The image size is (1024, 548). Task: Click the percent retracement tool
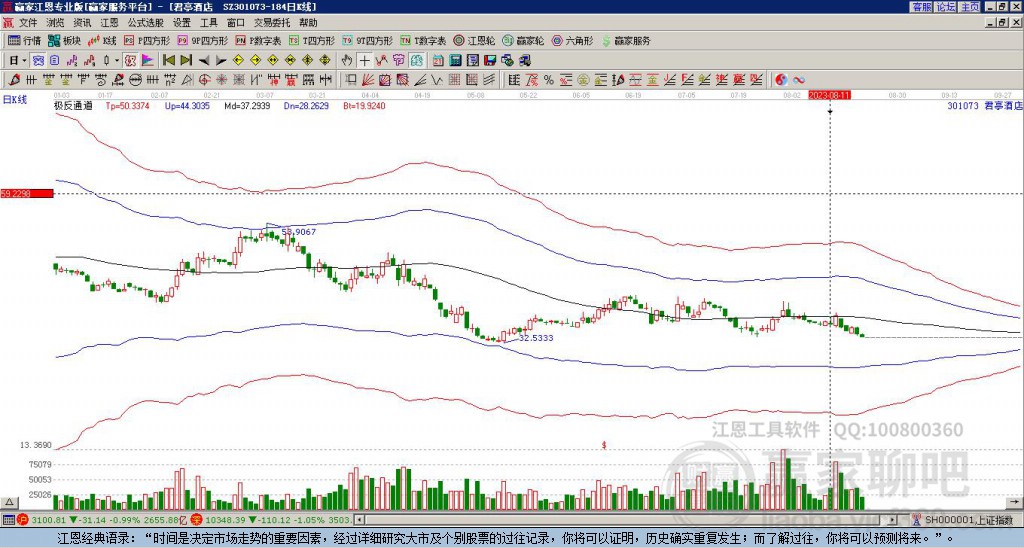pos(549,80)
